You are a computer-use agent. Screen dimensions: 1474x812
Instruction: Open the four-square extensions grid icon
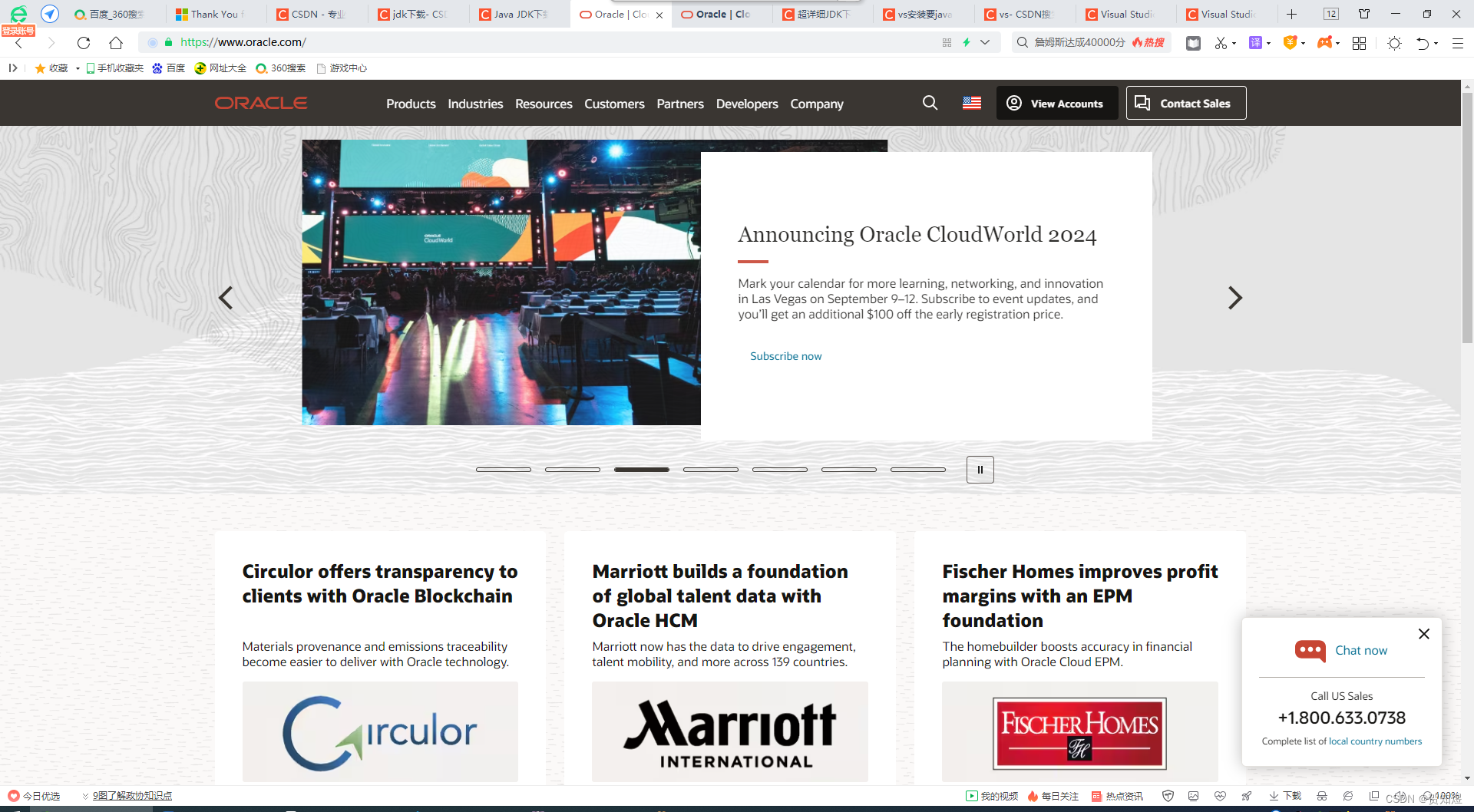coord(1359,43)
